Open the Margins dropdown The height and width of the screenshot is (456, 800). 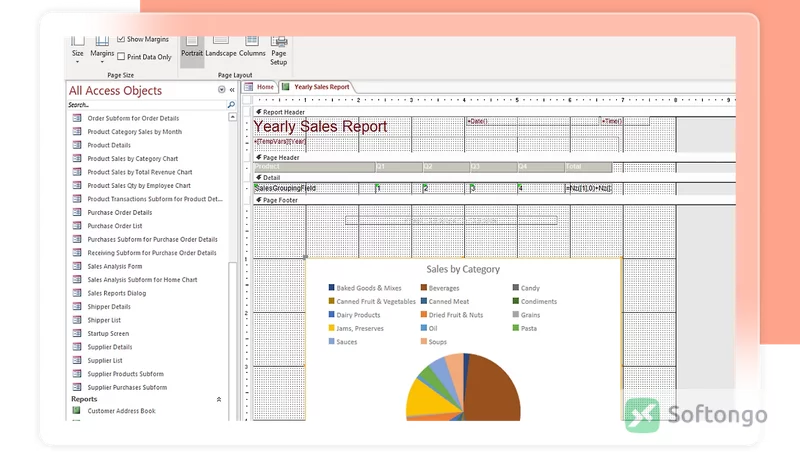pos(102,50)
